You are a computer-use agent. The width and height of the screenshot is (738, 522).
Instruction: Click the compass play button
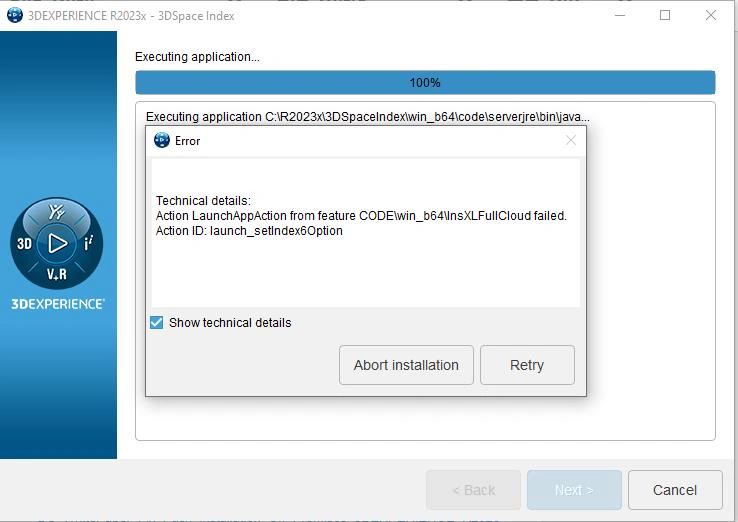click(57, 243)
